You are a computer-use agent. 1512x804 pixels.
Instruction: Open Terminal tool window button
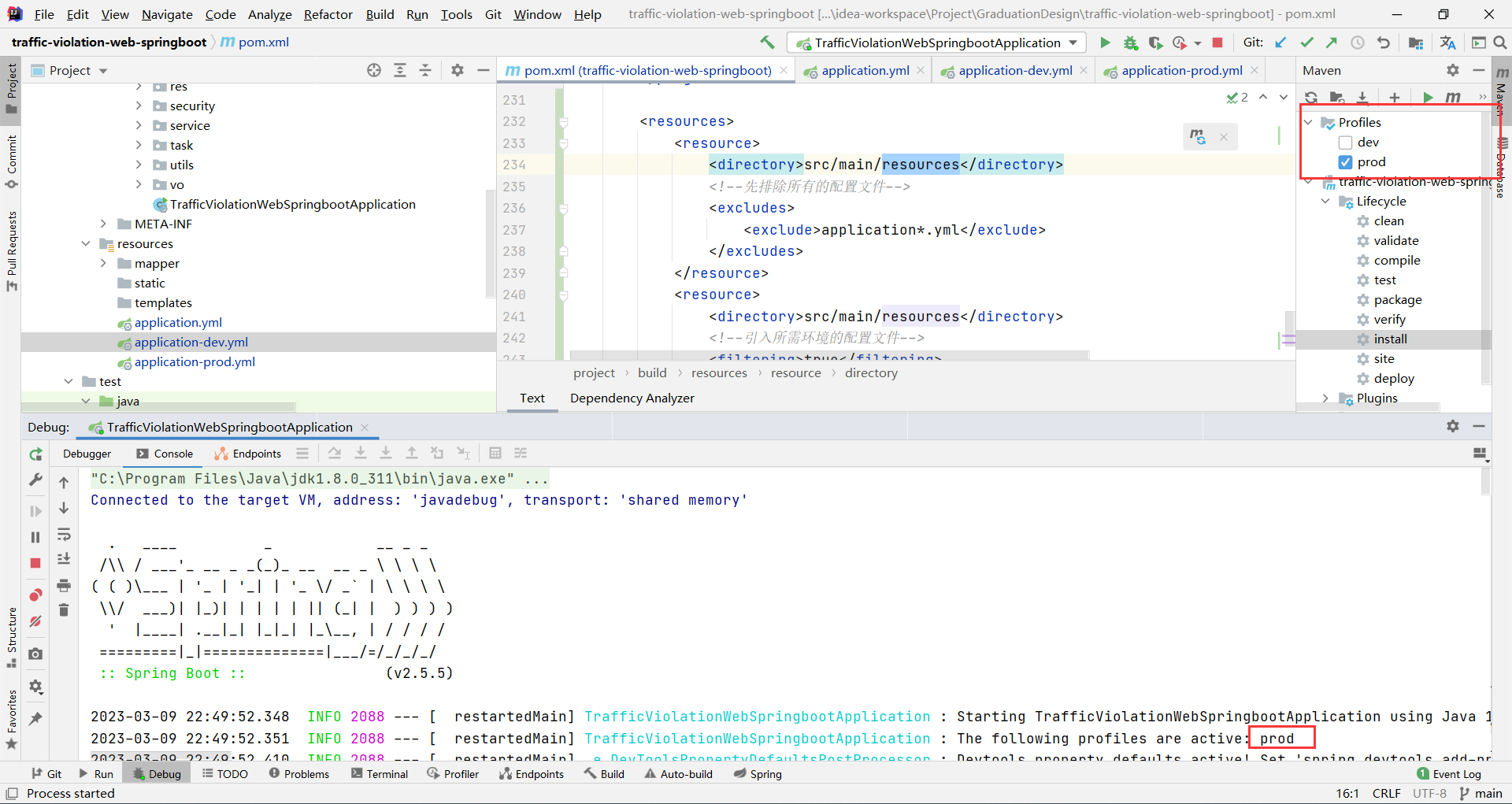pyautogui.click(x=380, y=774)
